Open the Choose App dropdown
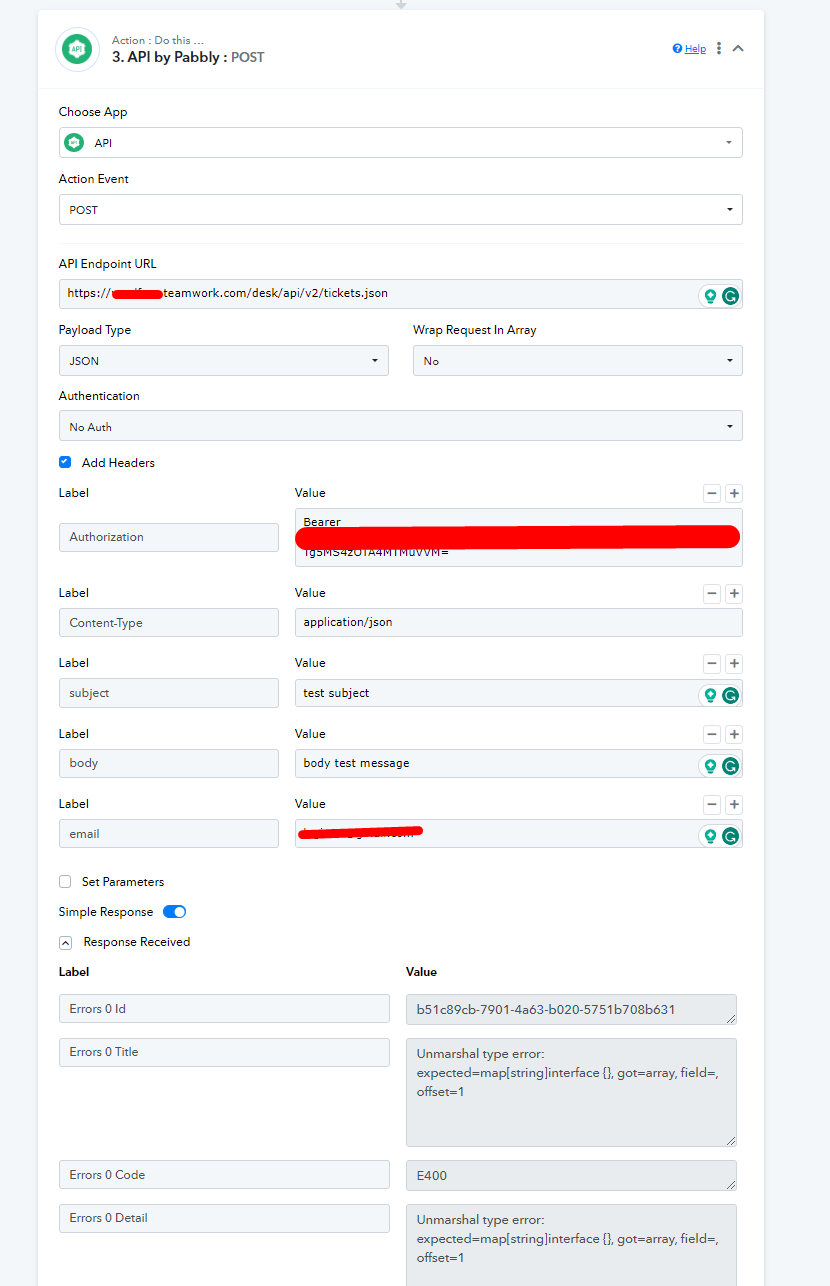The height and width of the screenshot is (1286, 830). click(400, 143)
